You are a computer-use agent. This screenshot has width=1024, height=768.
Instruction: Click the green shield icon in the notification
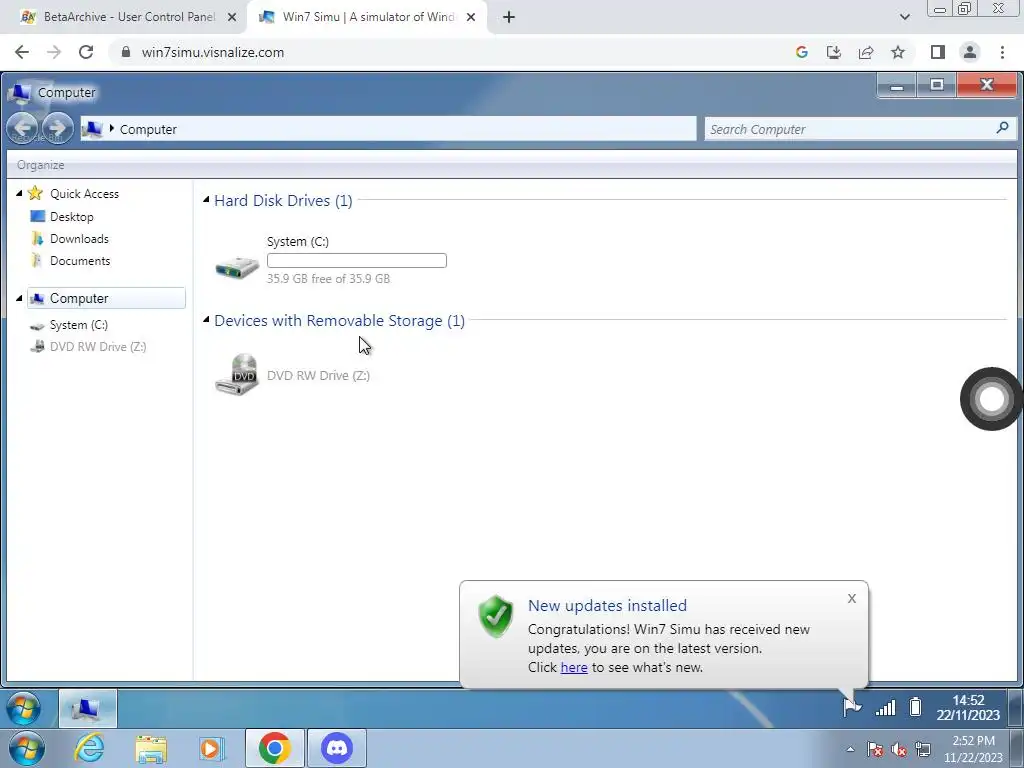click(x=496, y=616)
